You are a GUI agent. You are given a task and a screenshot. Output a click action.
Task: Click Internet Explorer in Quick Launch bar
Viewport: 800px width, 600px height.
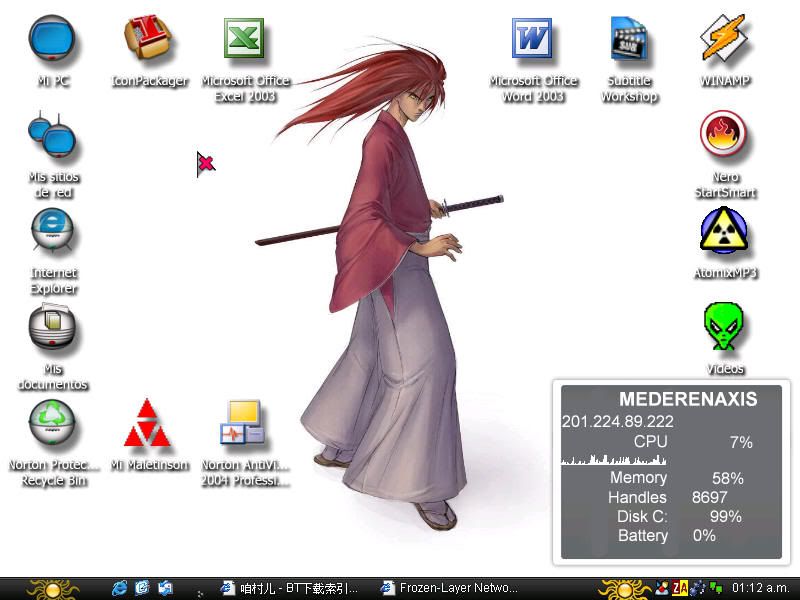119,588
